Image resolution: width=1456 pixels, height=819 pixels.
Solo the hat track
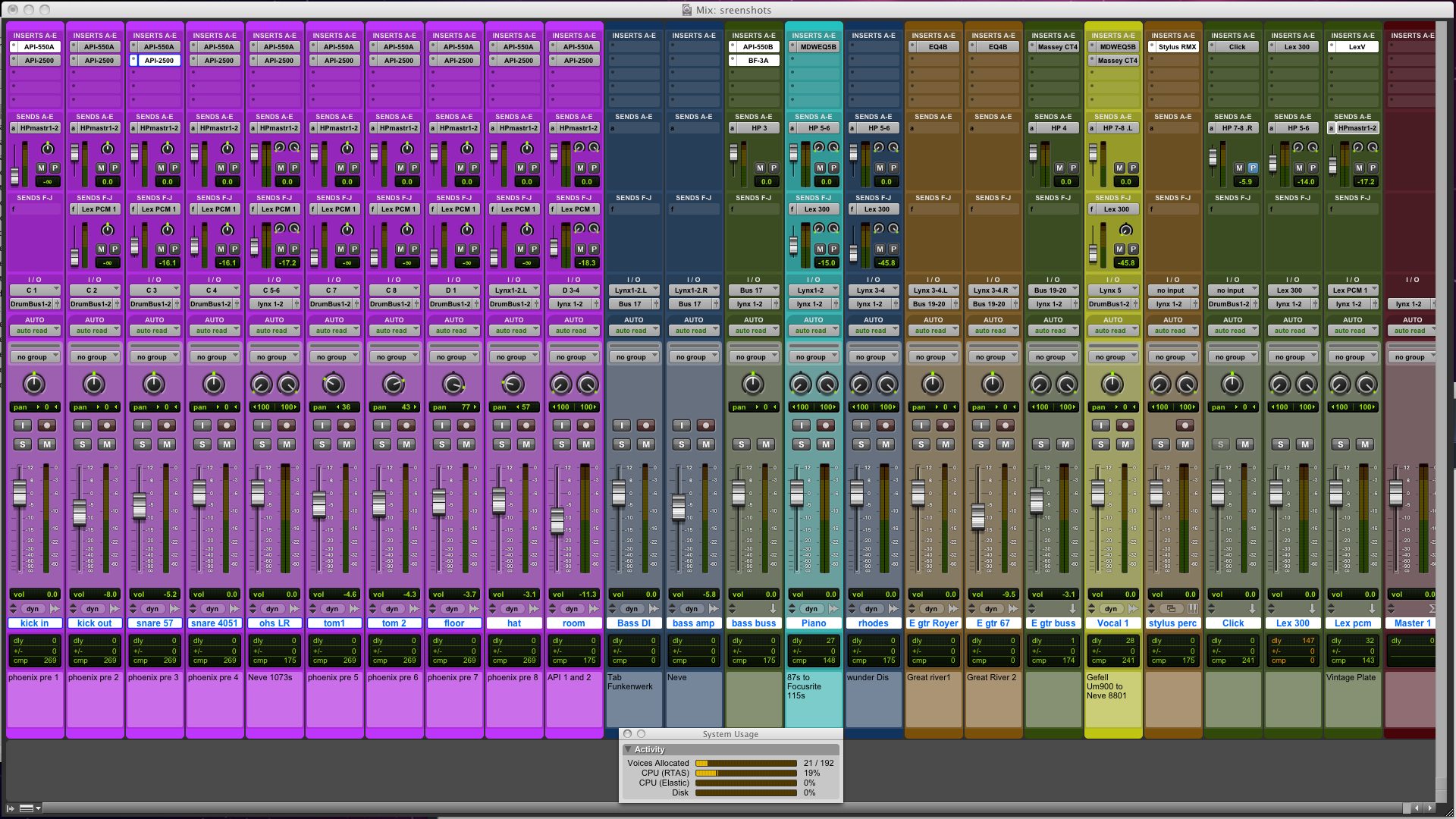pos(500,445)
